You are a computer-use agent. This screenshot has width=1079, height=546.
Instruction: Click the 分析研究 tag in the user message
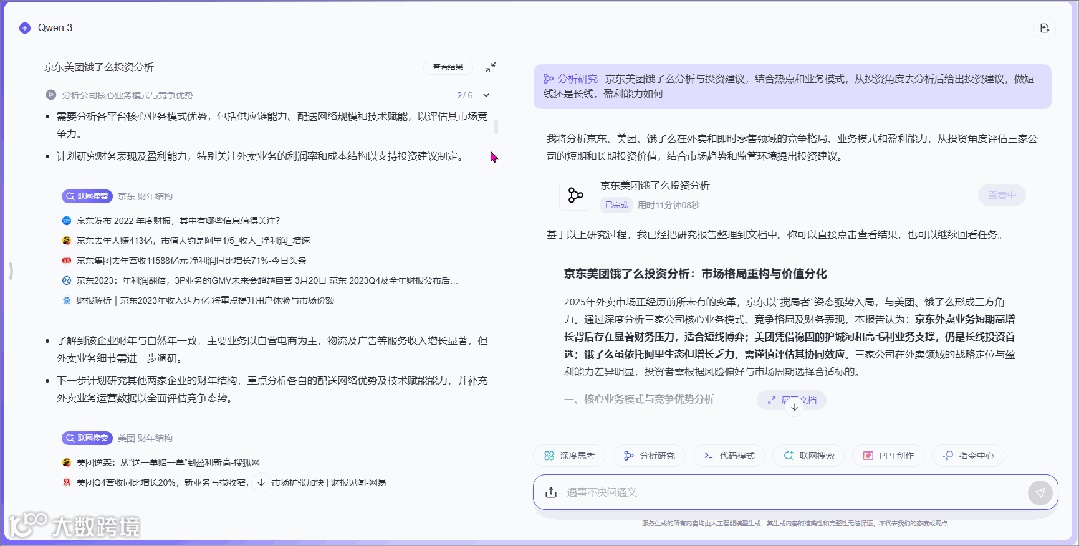click(x=570, y=79)
